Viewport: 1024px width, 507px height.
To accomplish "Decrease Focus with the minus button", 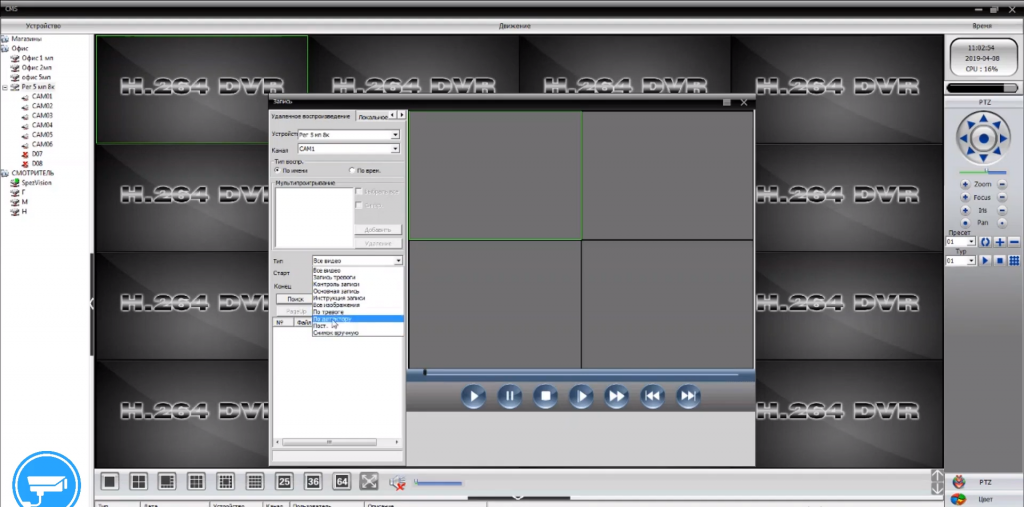I will tap(1002, 197).
